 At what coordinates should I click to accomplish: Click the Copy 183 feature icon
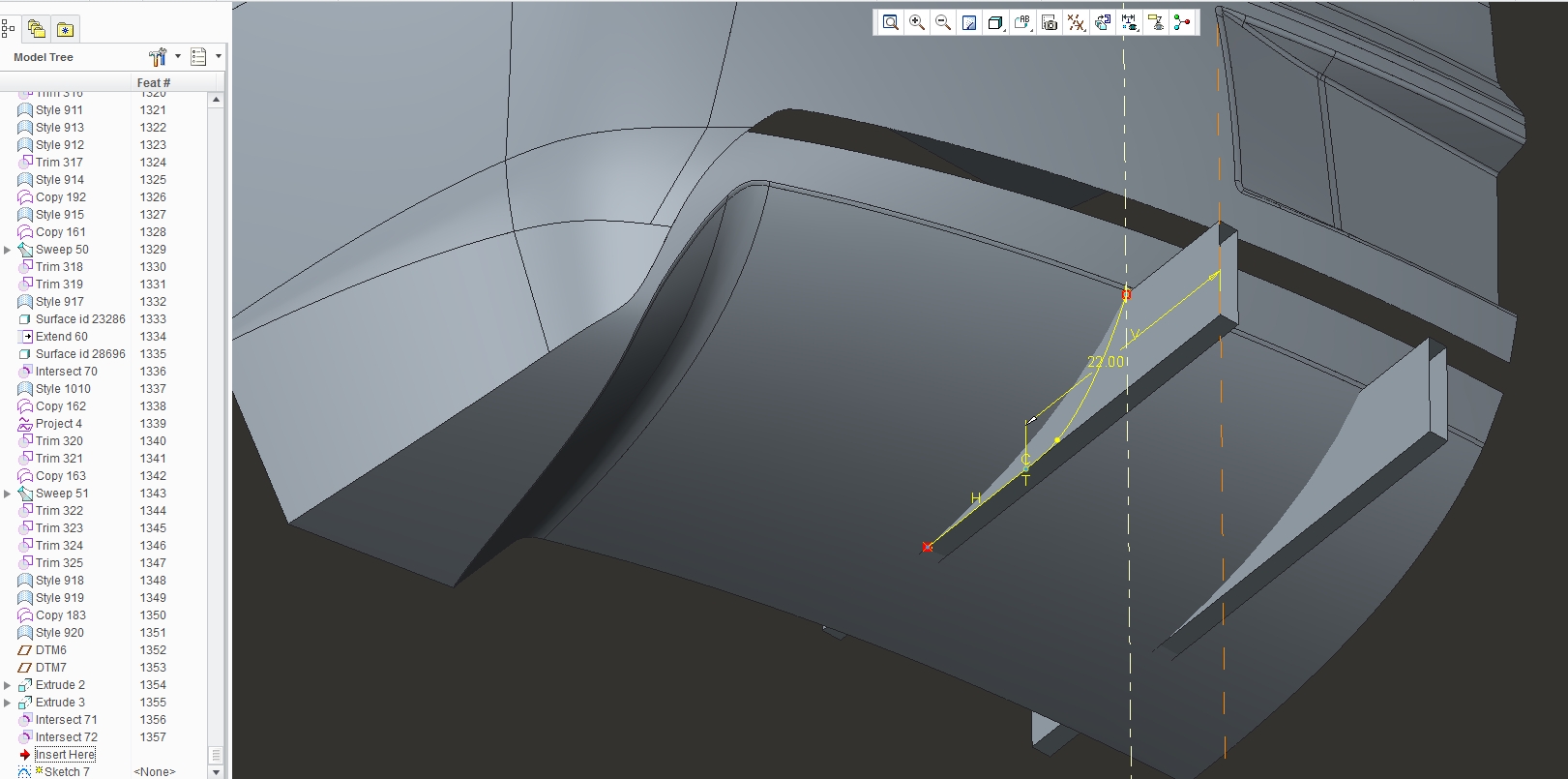point(25,615)
